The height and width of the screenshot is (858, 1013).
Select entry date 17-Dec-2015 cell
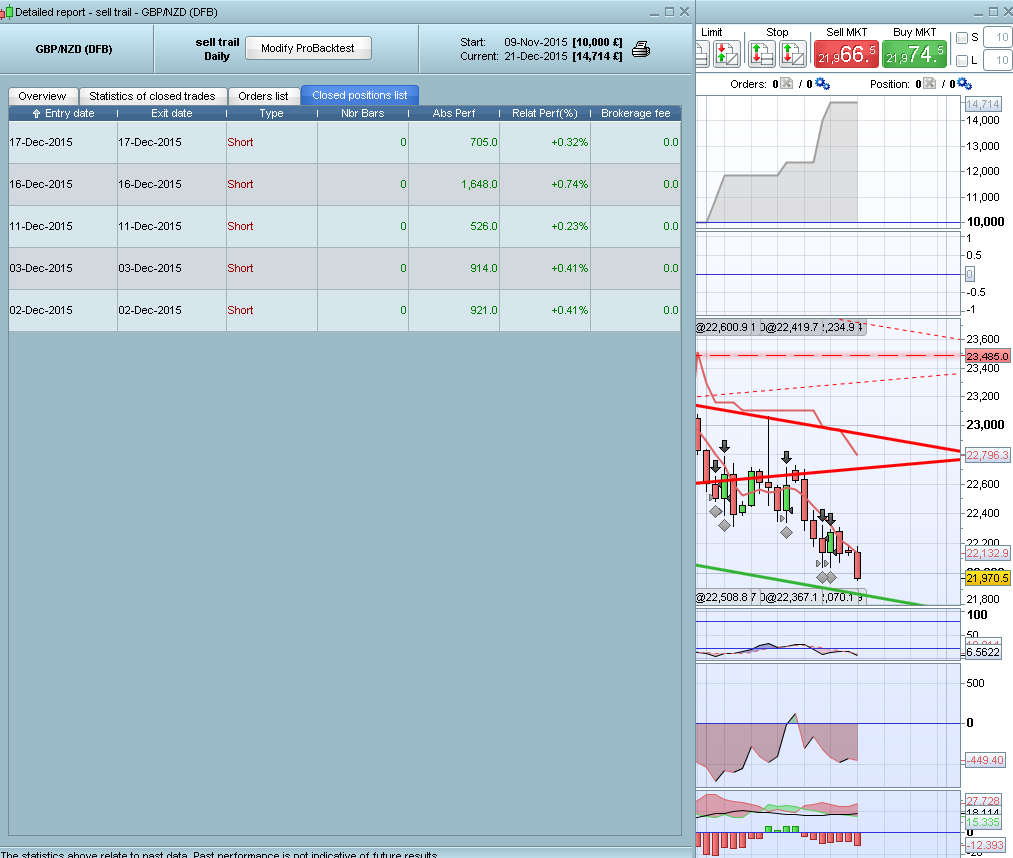tap(63, 142)
